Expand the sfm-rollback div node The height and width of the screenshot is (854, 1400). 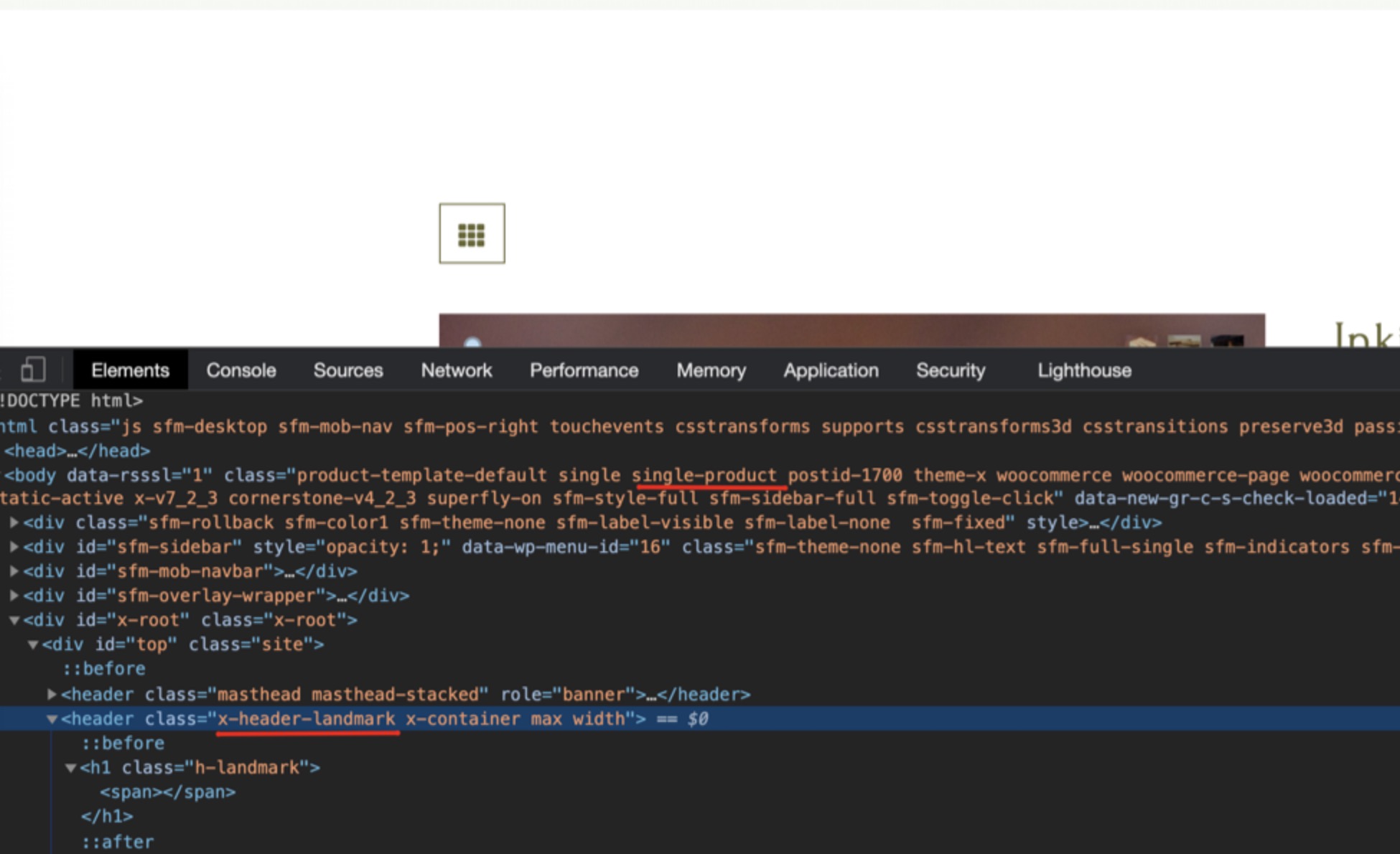coord(14,522)
